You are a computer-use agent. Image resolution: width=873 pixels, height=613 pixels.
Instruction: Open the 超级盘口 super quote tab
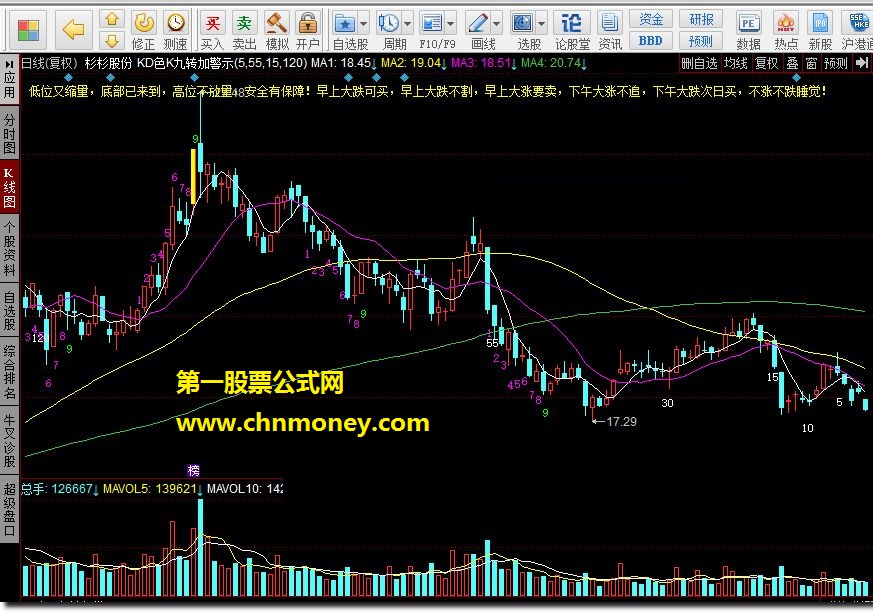pos(9,509)
